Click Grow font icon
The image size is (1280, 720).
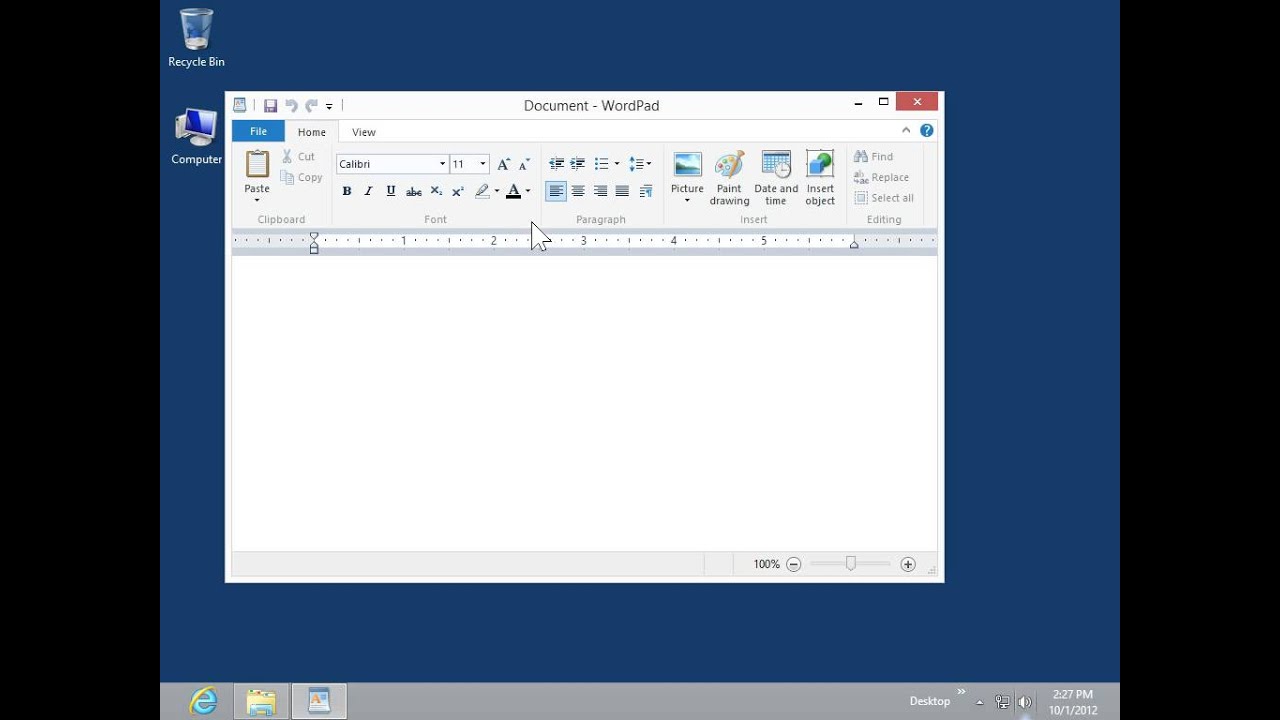[x=503, y=164]
